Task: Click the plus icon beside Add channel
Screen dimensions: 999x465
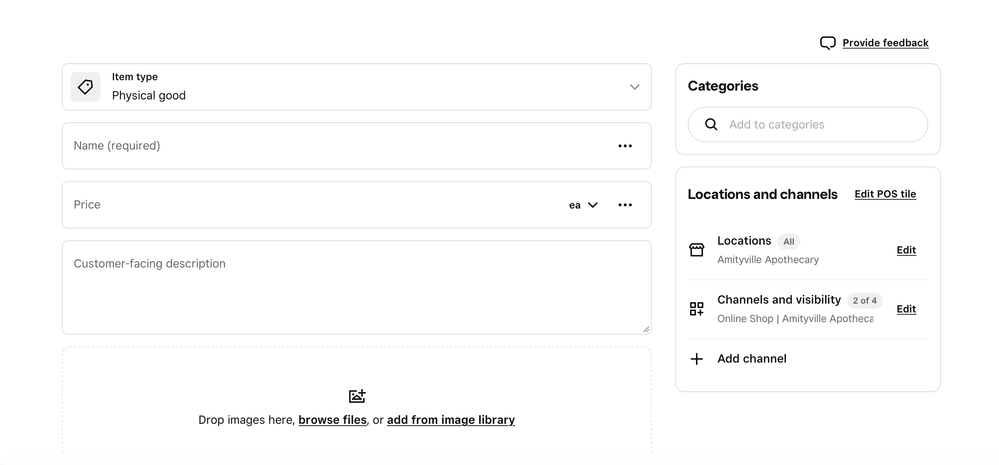Action: point(697,359)
